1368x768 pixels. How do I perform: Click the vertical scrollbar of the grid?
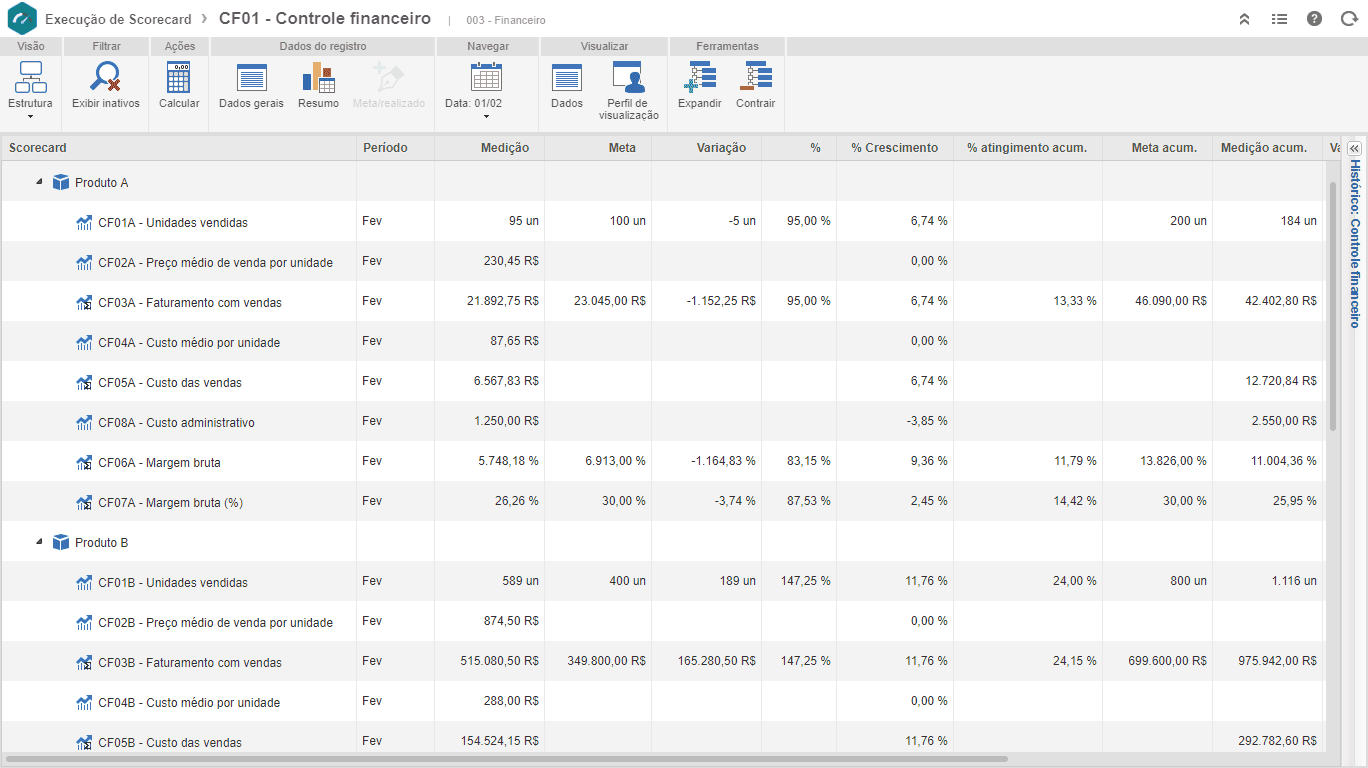(x=1332, y=306)
